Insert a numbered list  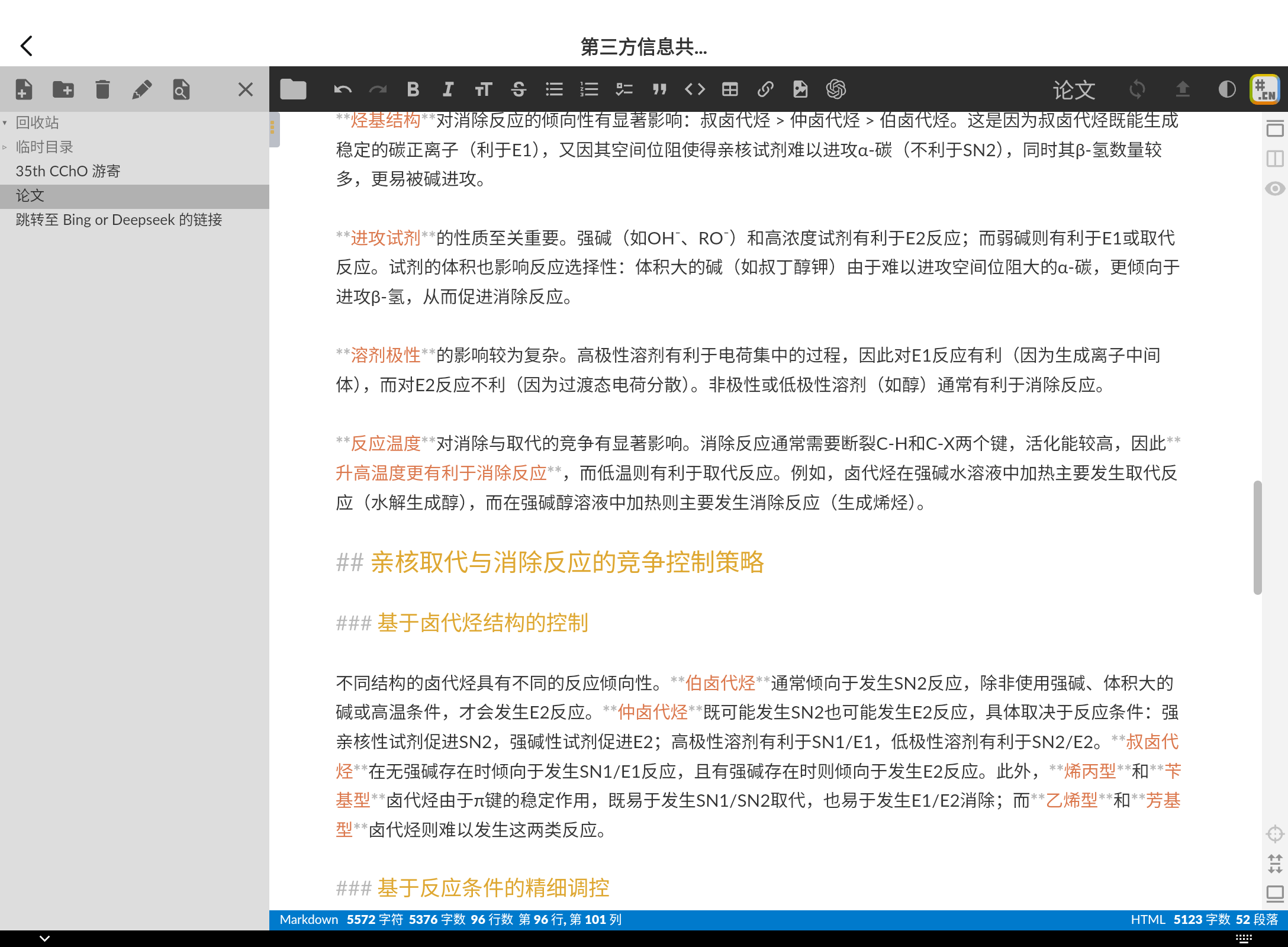pos(589,89)
